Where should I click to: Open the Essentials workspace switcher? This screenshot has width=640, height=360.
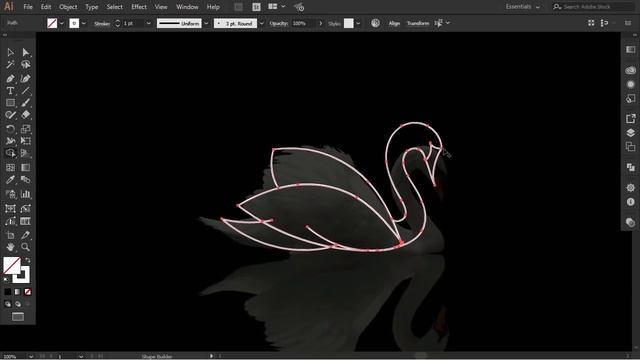pyautogui.click(x=522, y=7)
